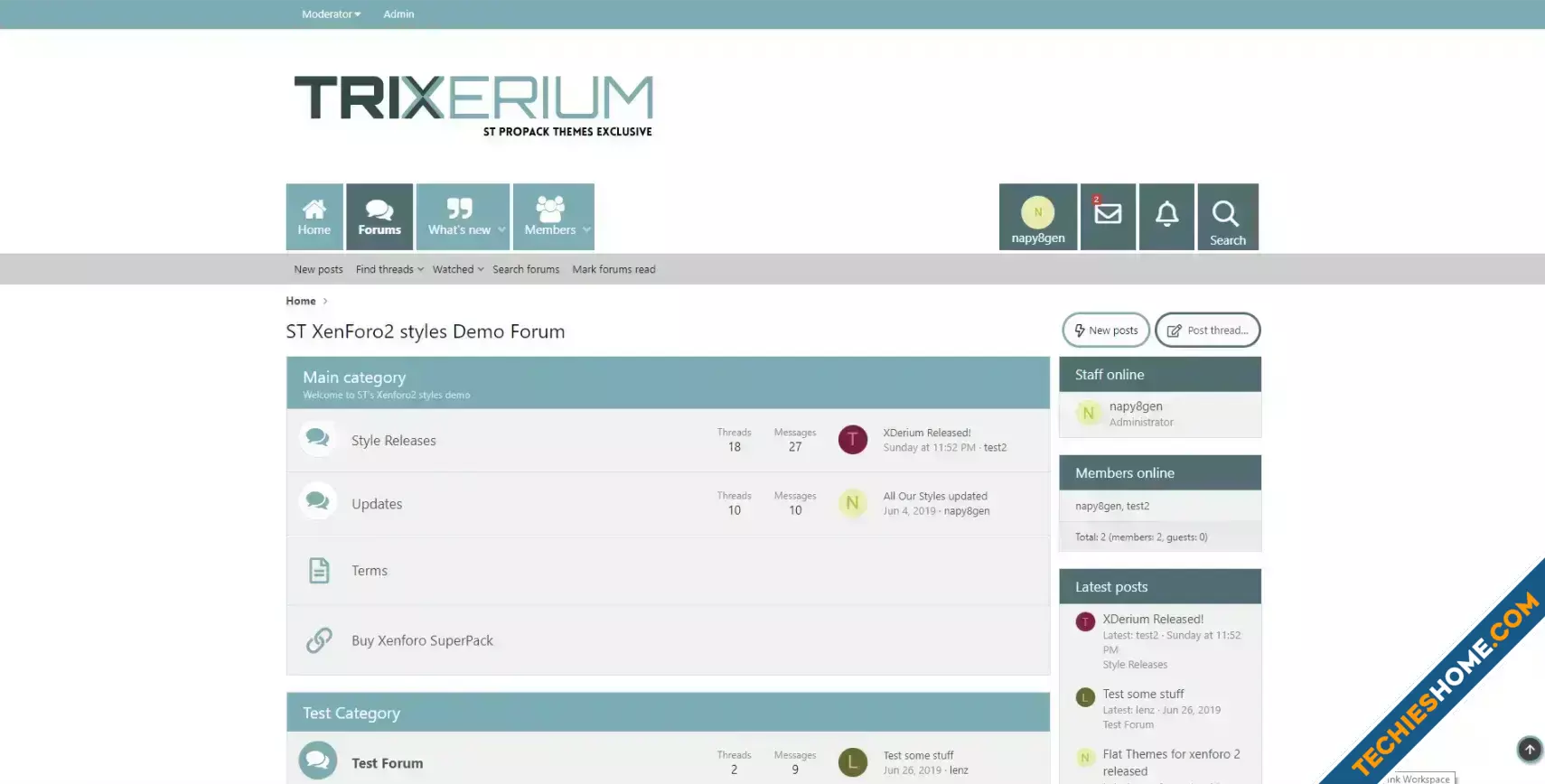Open the alerts bell icon
Viewport: 1545px width, 784px height.
[x=1166, y=215]
